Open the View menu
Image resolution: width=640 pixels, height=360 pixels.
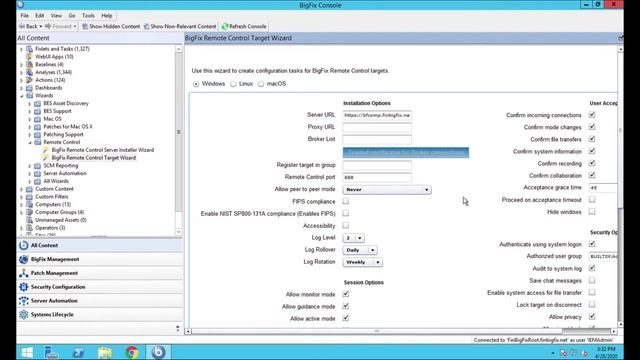[56, 16]
